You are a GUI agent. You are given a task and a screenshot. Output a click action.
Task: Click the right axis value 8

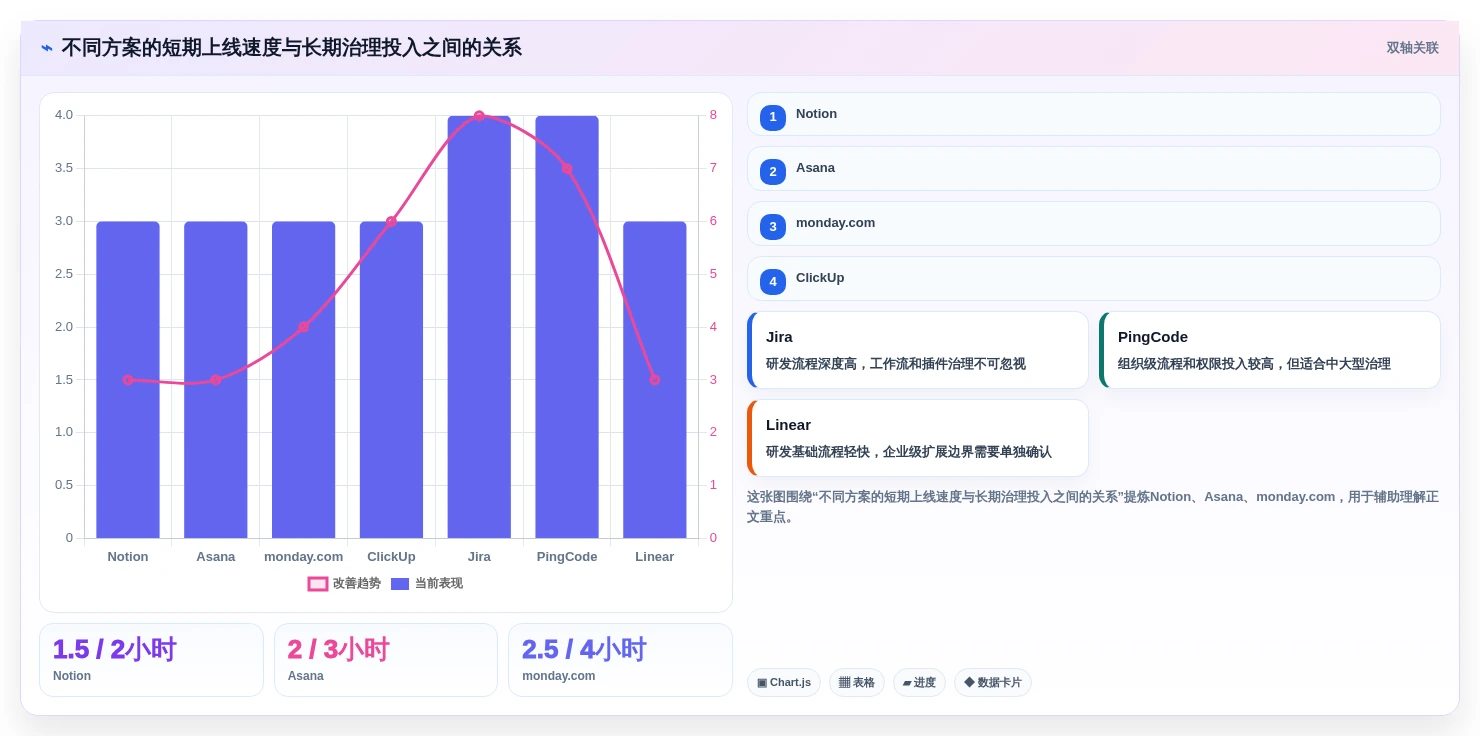click(713, 115)
